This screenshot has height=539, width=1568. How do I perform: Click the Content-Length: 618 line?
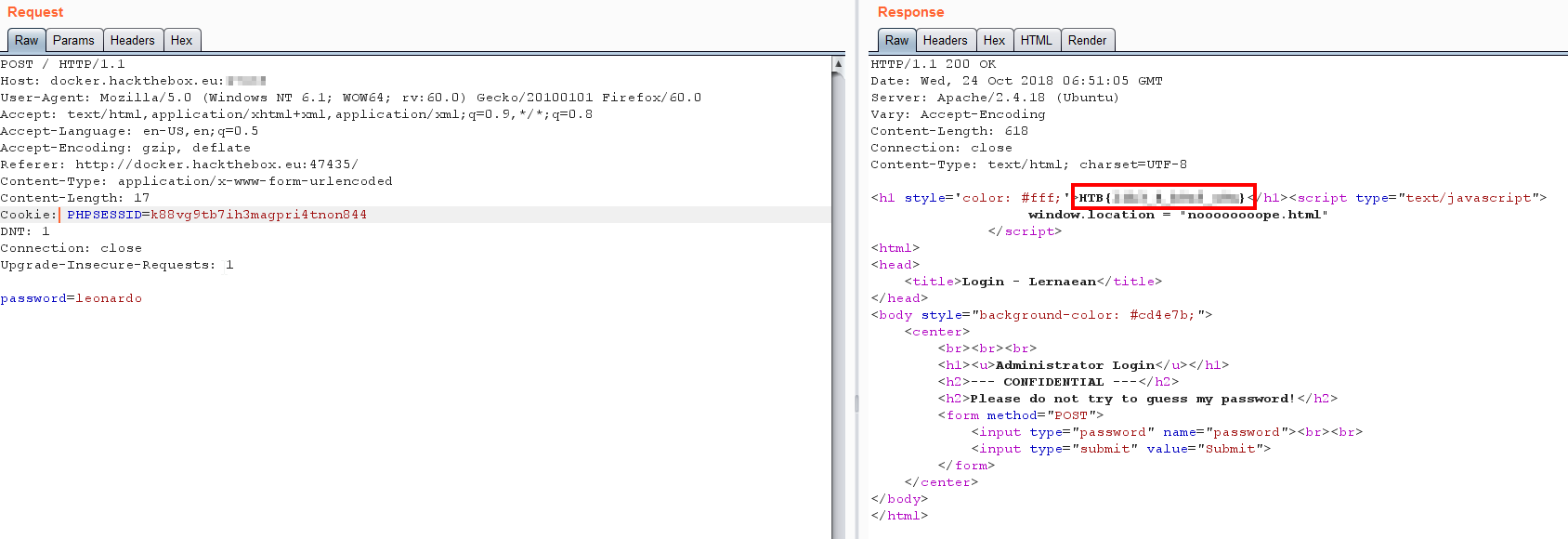pos(949,131)
